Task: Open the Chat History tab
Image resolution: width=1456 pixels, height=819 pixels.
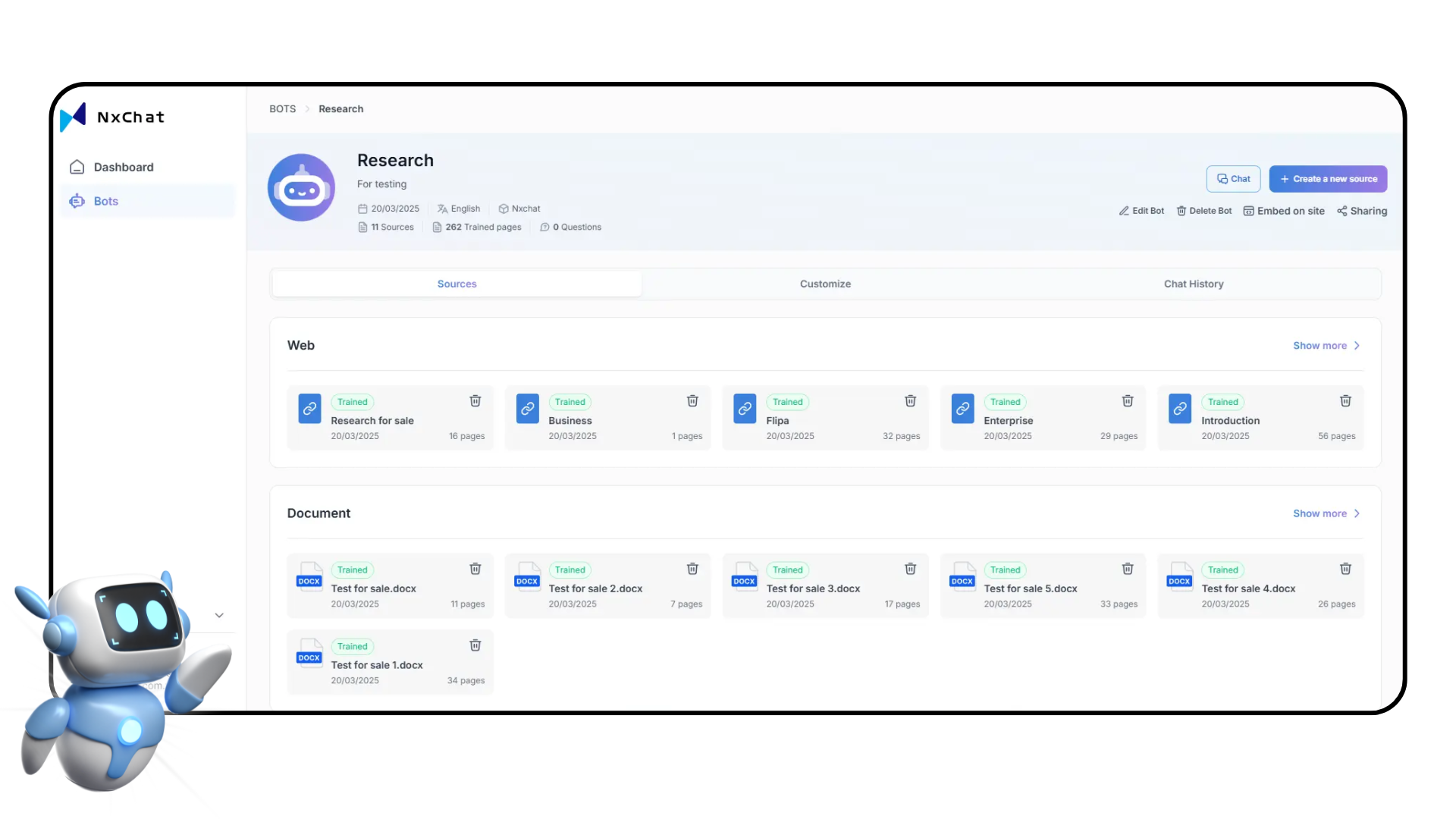Action: pyautogui.click(x=1194, y=284)
